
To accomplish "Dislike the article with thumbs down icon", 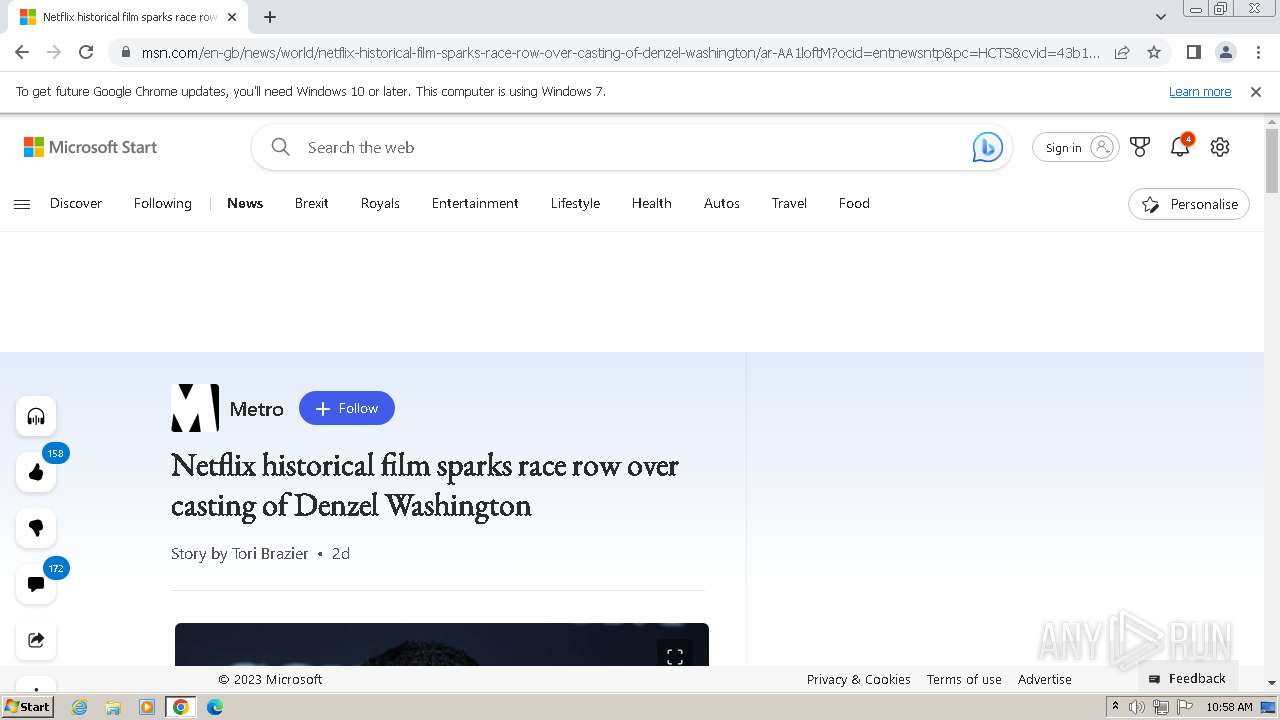I will pos(36,528).
